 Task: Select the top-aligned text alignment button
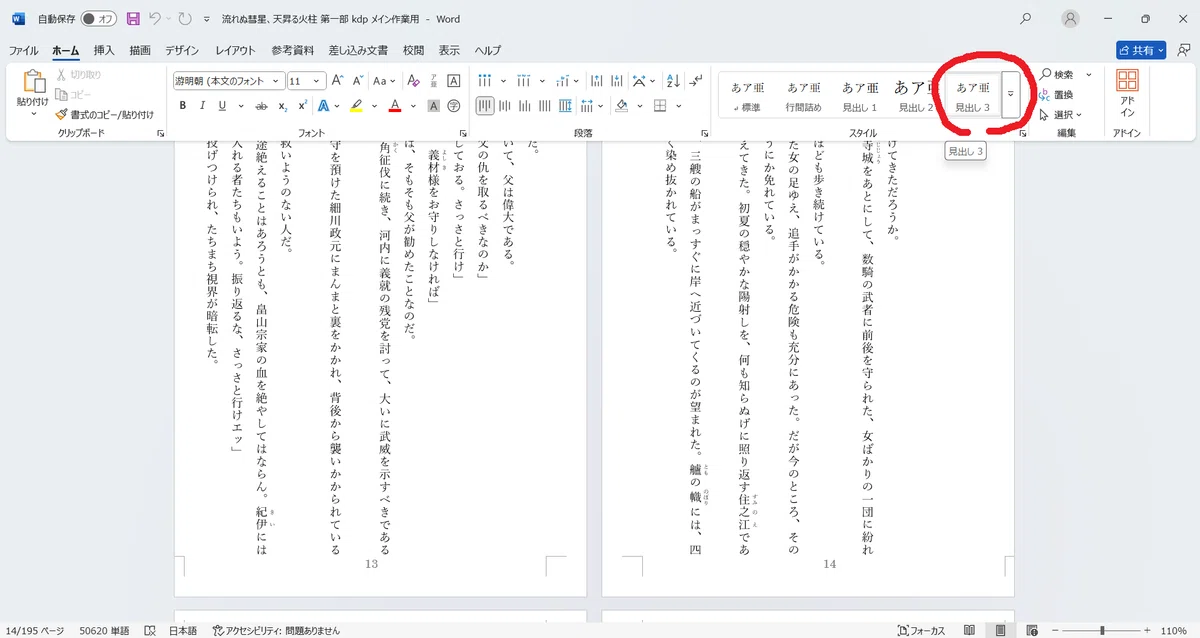(484, 105)
